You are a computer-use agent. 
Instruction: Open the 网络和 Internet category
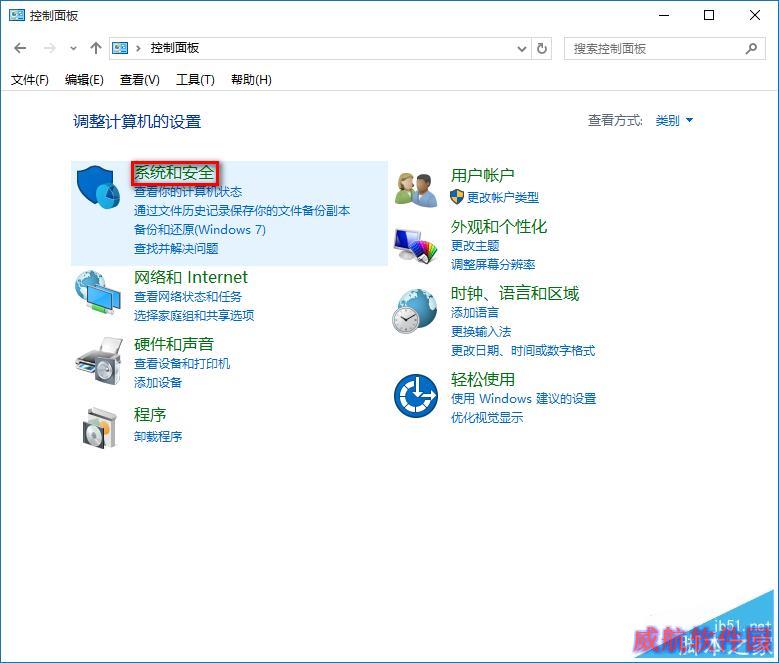[191, 277]
